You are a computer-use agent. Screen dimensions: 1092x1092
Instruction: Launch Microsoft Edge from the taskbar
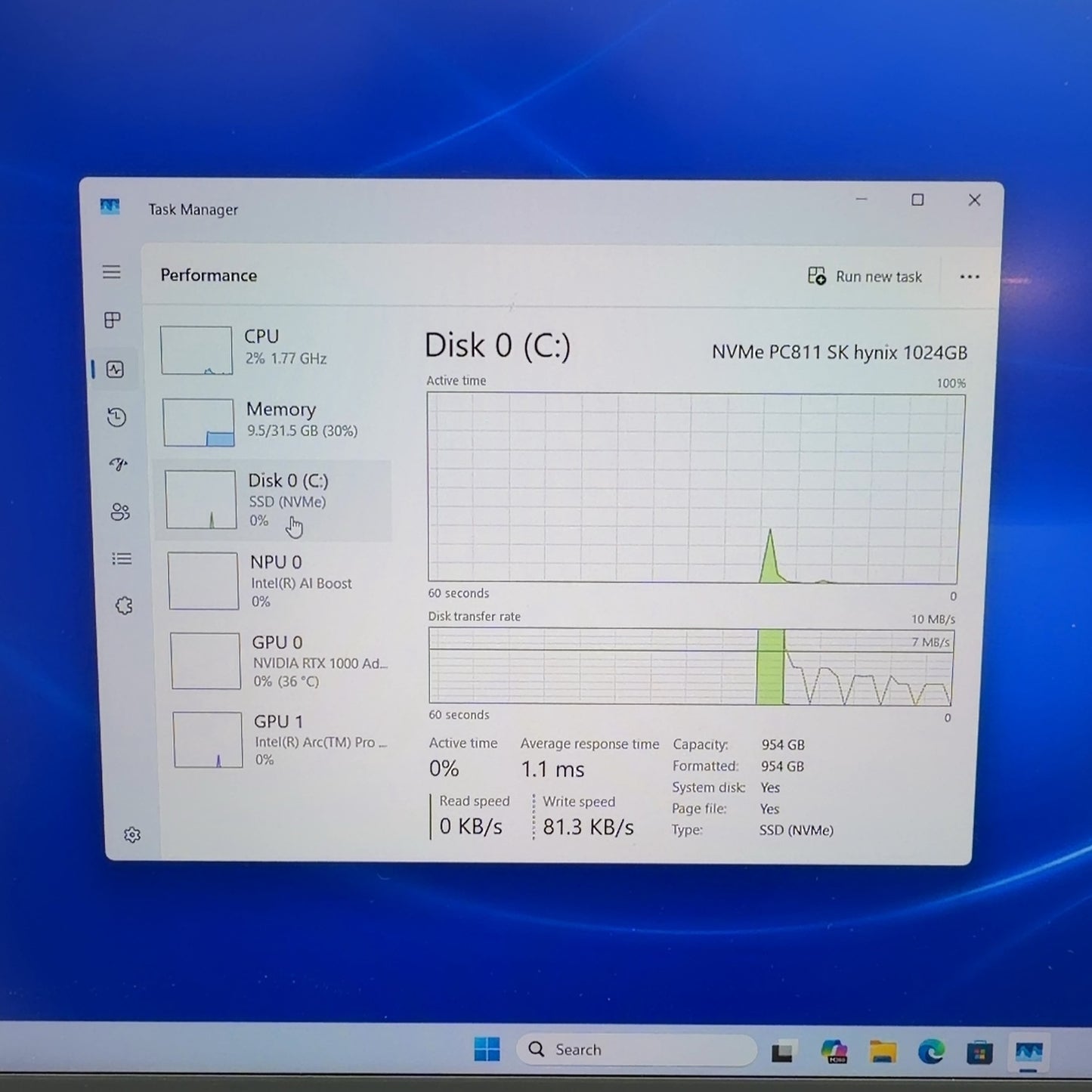[x=930, y=1051]
